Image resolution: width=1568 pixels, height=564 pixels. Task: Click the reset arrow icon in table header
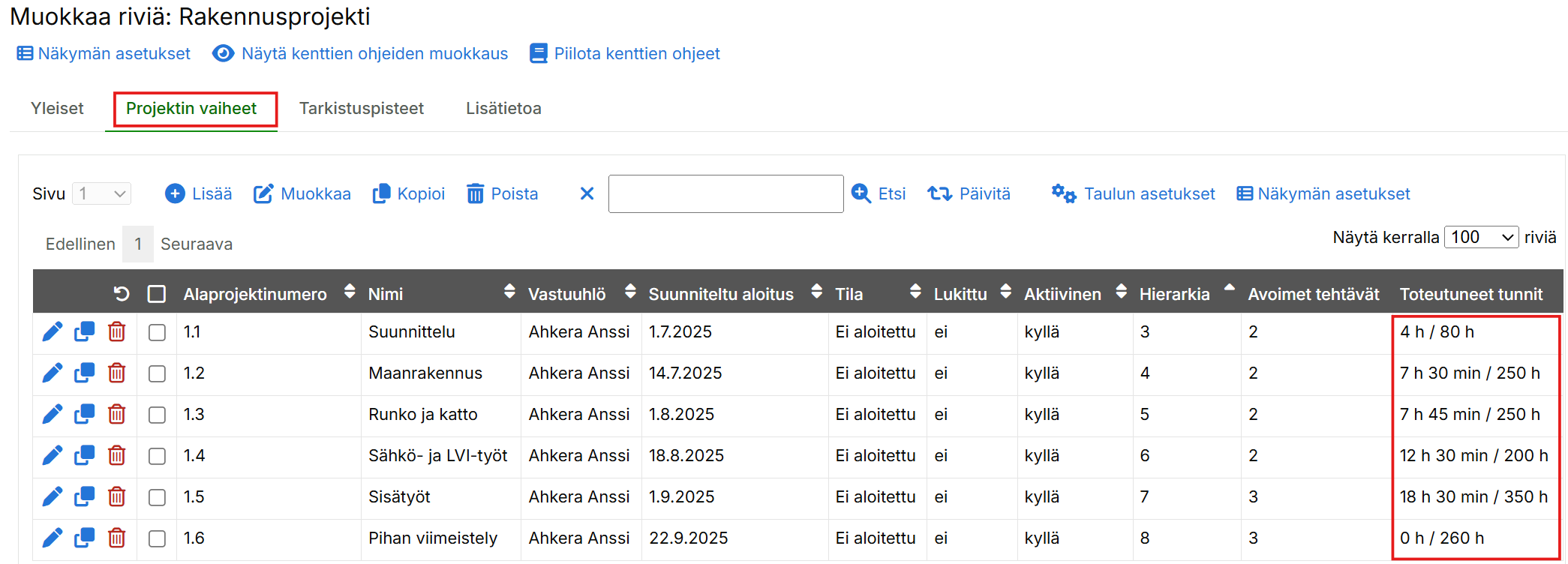(122, 294)
